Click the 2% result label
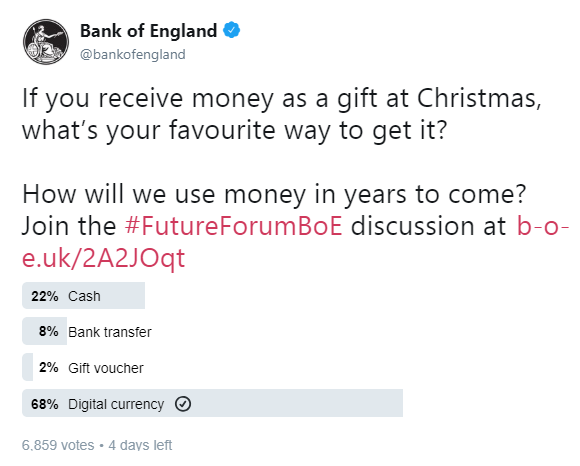This screenshot has width=580, height=466. tap(48, 368)
